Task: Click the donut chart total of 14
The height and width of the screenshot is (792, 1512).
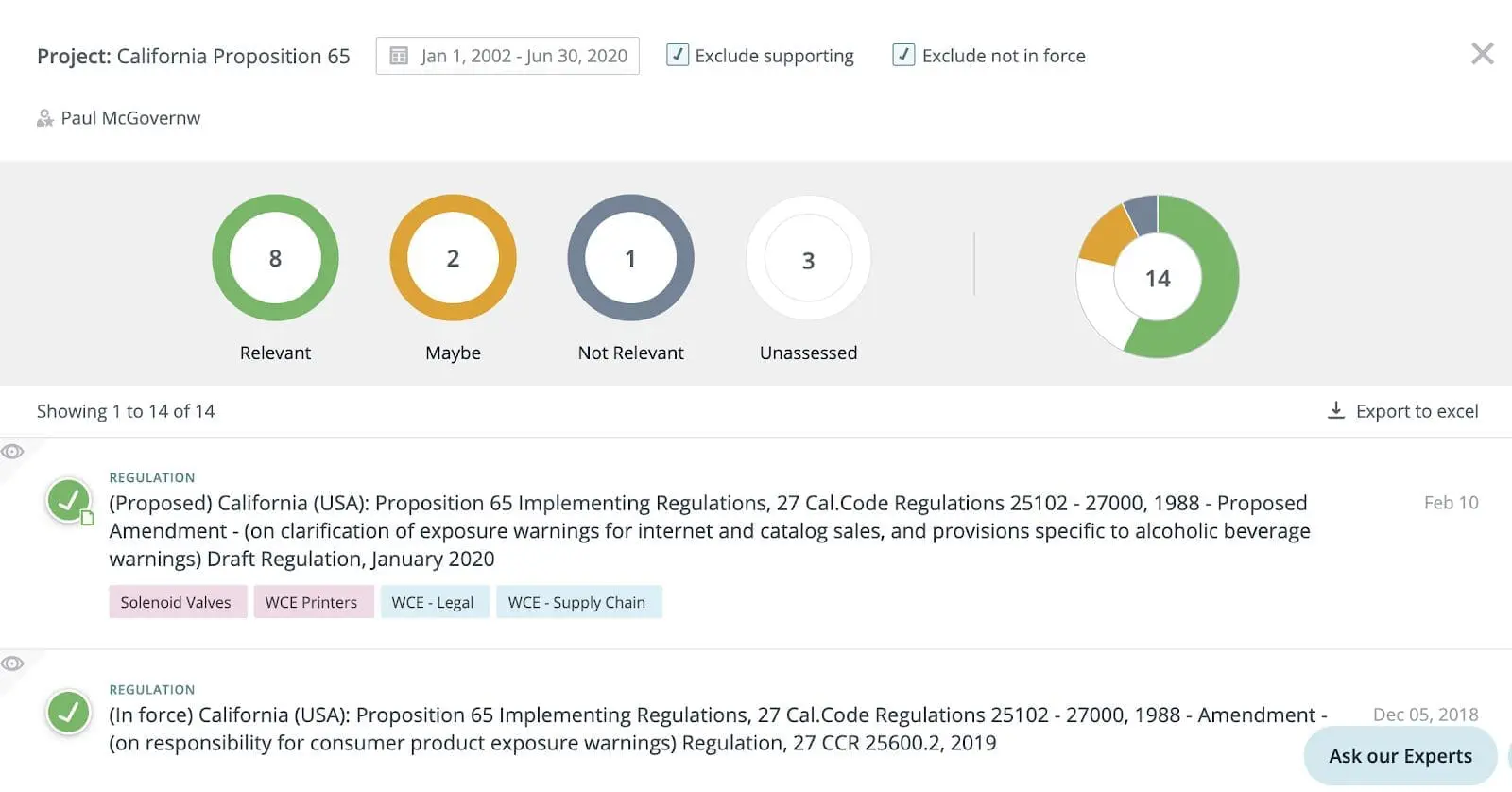Action: (x=1158, y=277)
